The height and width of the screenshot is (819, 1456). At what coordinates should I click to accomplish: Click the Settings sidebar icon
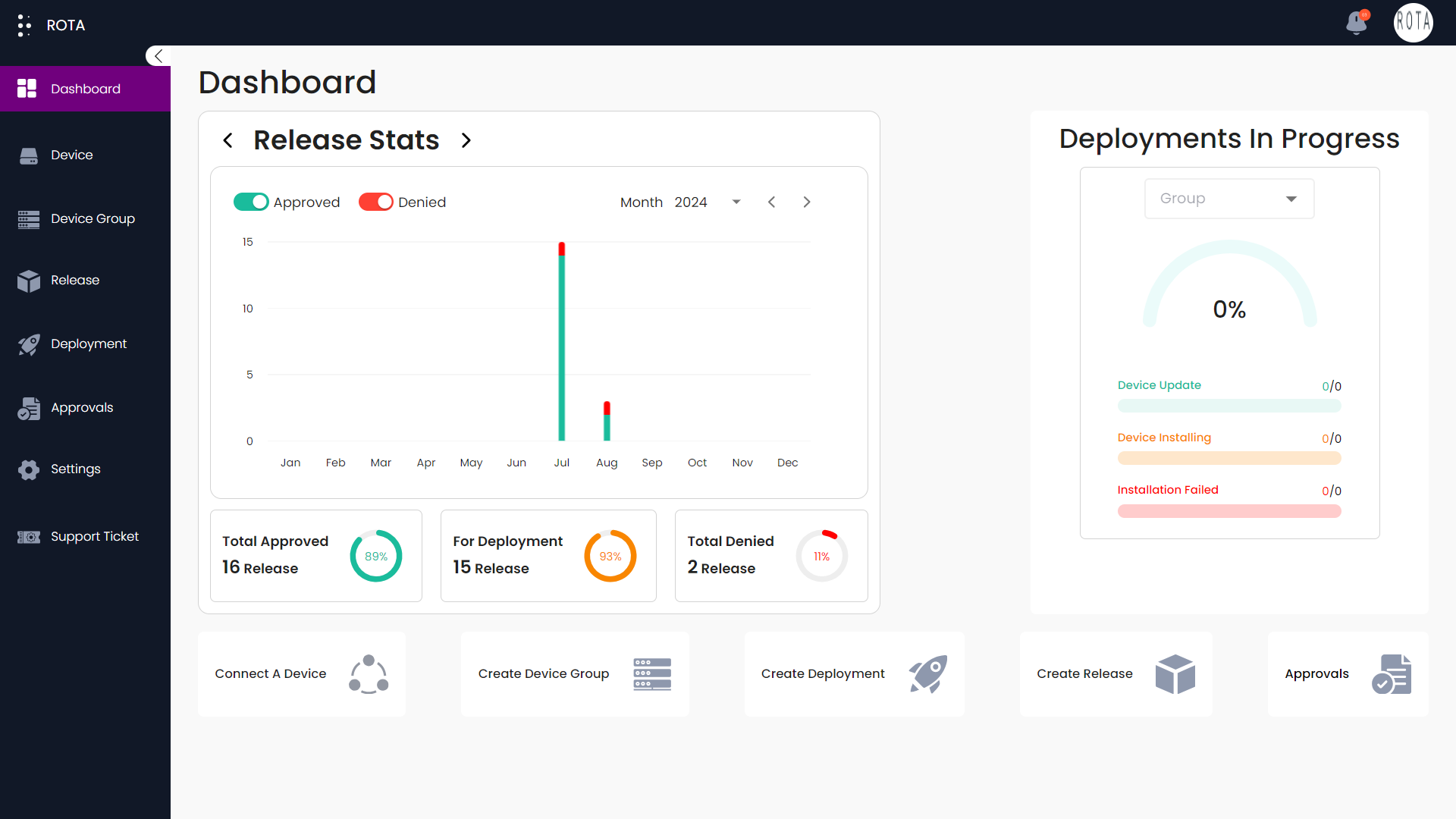point(29,468)
